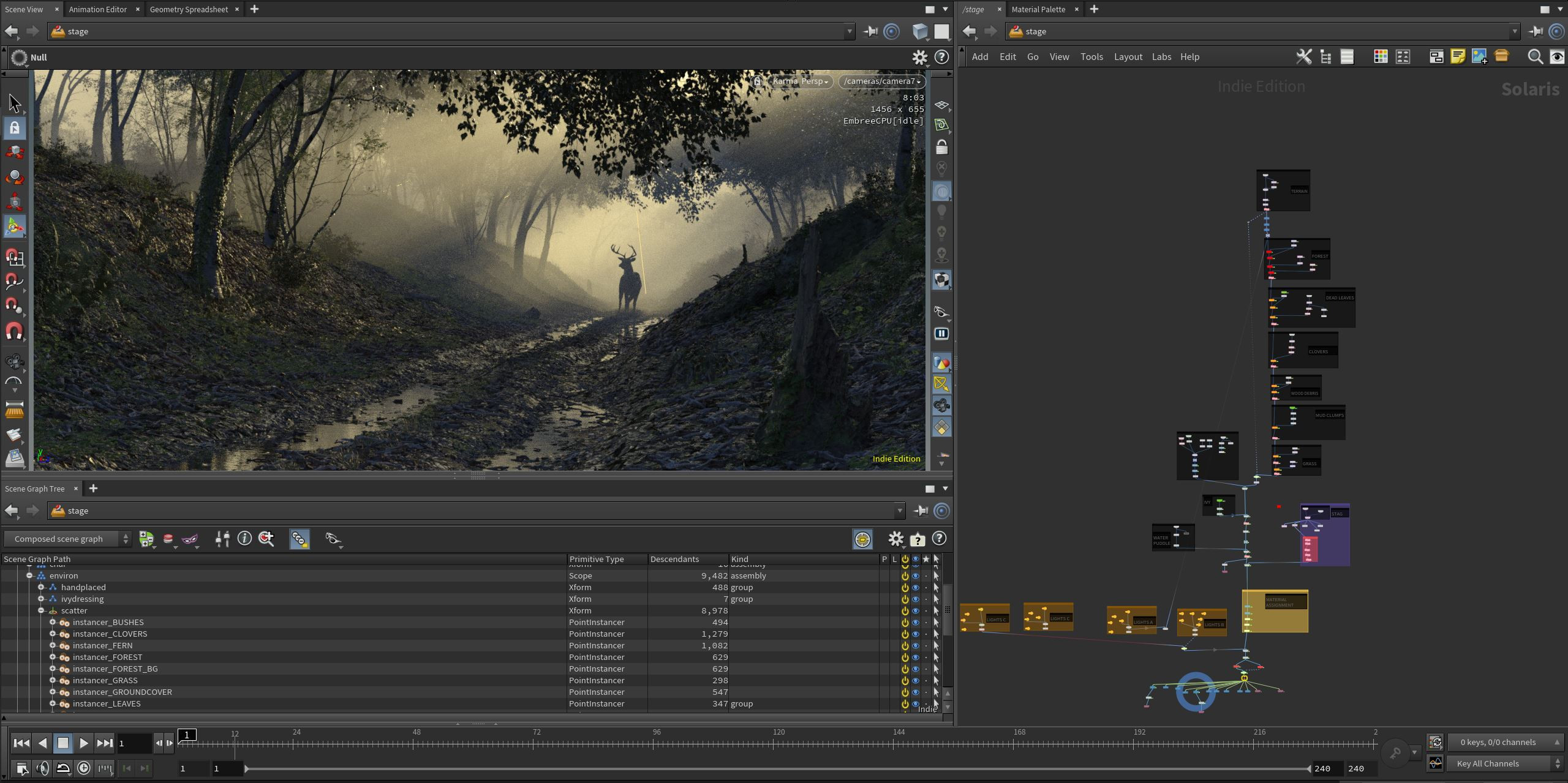Toggle the viewport render pause button
The height and width of the screenshot is (783, 1568).
pyautogui.click(x=941, y=334)
